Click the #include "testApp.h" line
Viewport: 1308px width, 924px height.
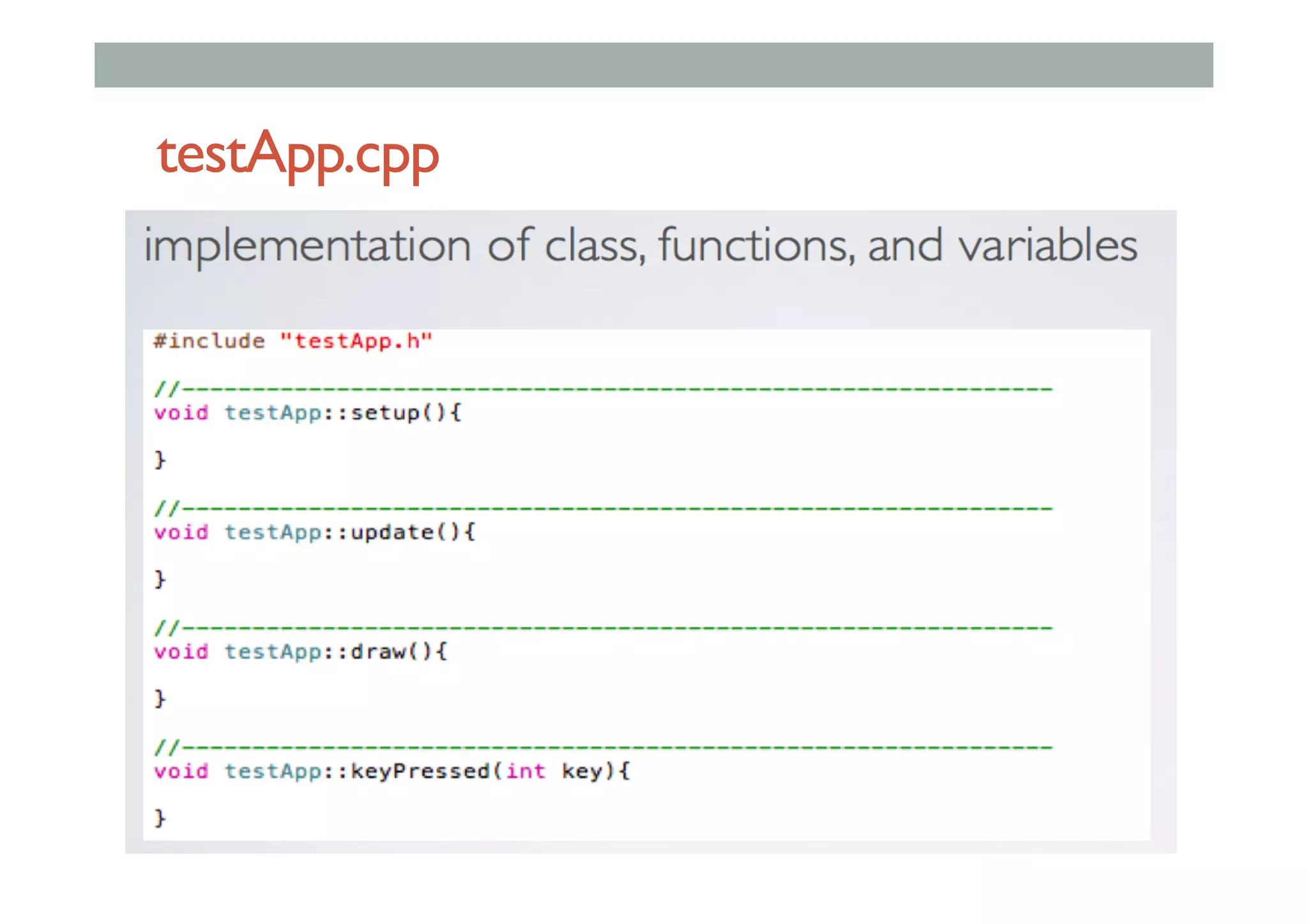coord(293,341)
